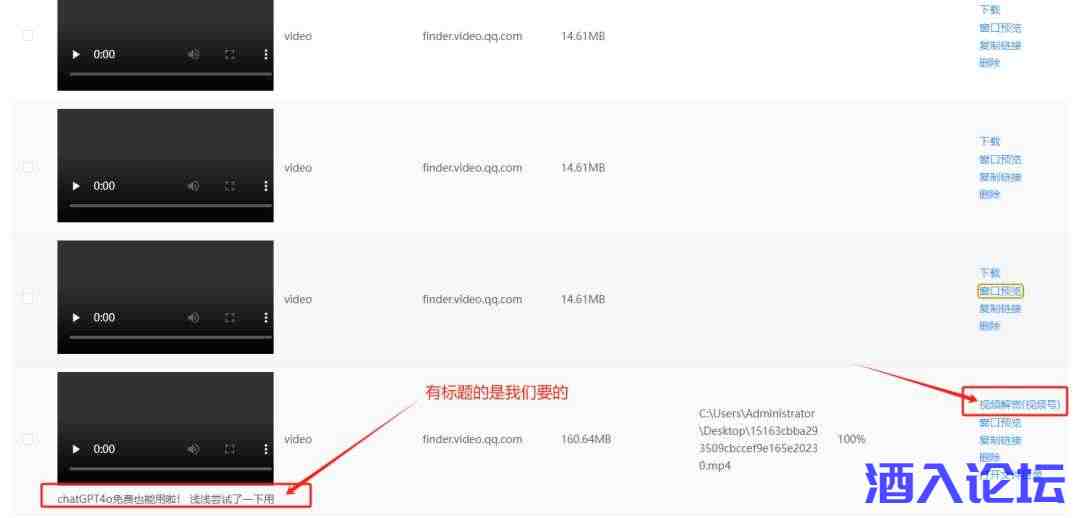Image resolution: width=1080 pixels, height=518 pixels.
Task: Click 删除 link in the second video row
Action: (989, 194)
